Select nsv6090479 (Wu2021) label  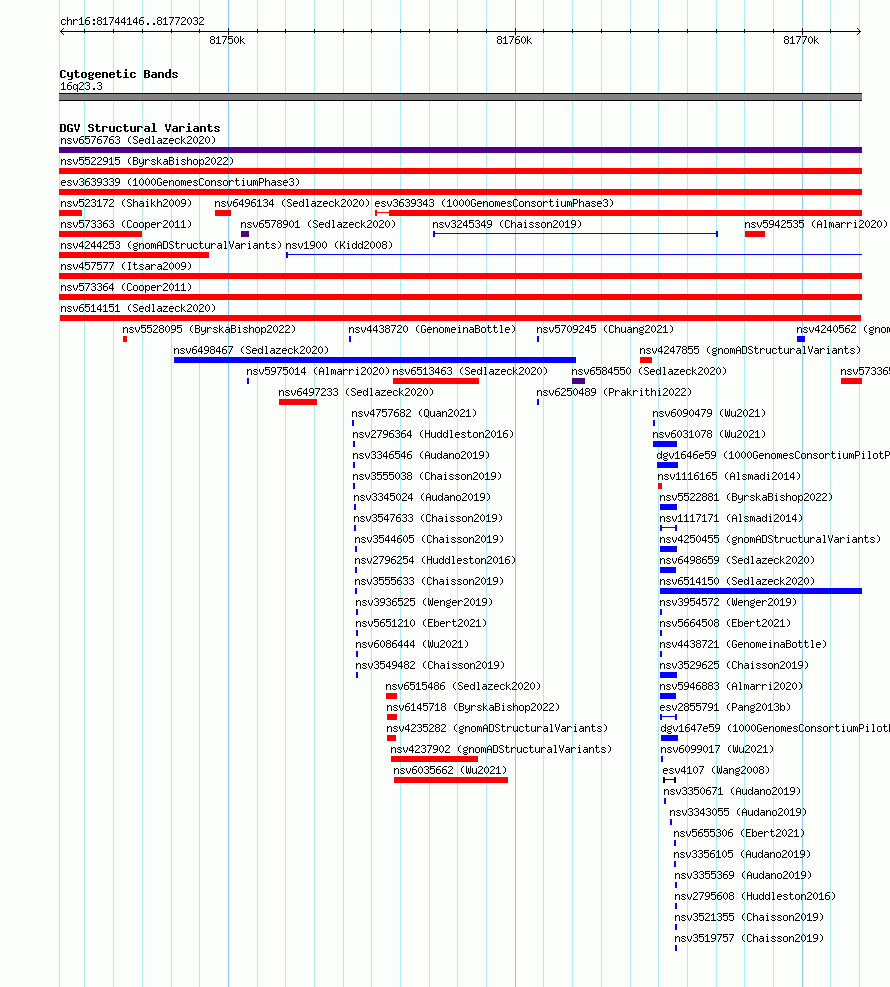[x=709, y=414]
